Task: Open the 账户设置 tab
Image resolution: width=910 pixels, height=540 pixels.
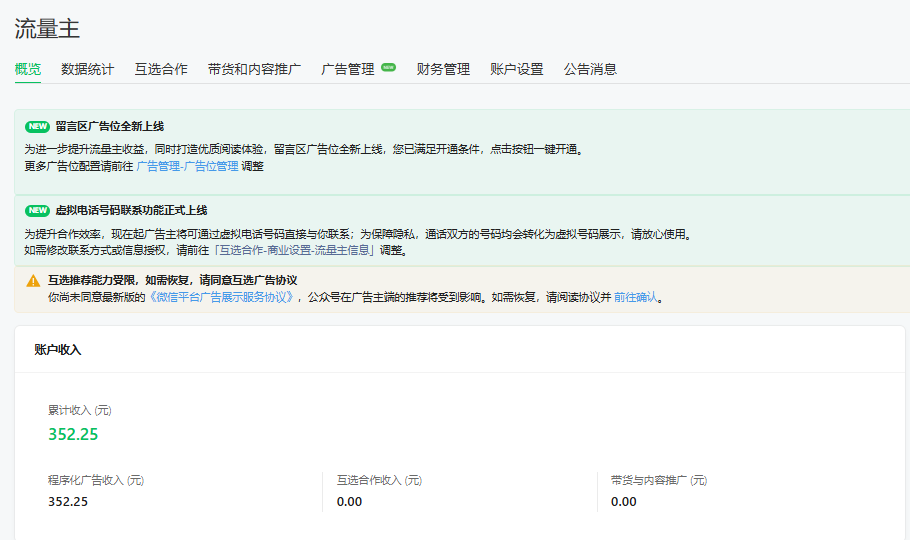Action: [517, 69]
